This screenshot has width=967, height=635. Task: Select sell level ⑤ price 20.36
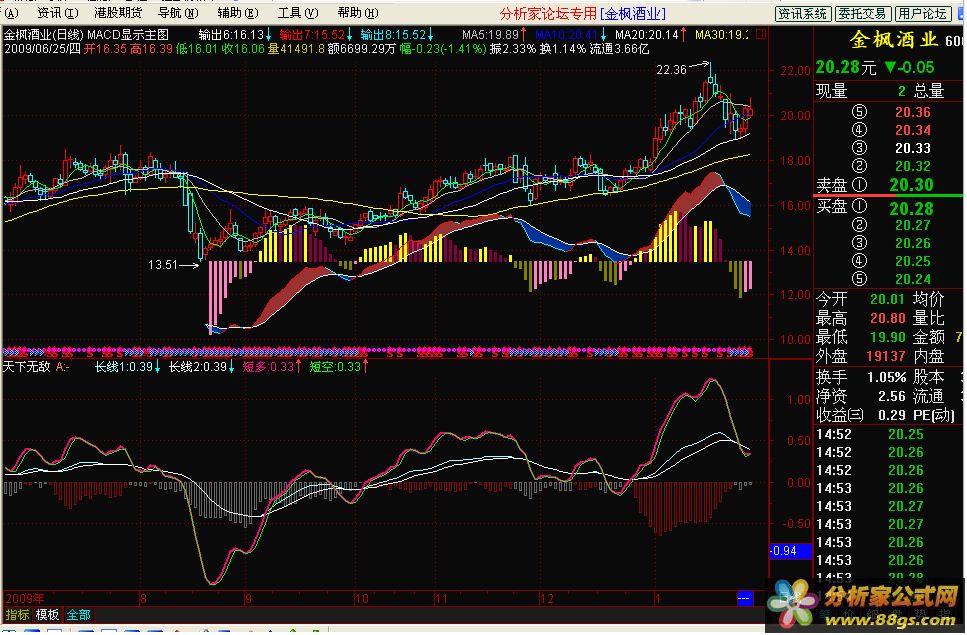(913, 112)
